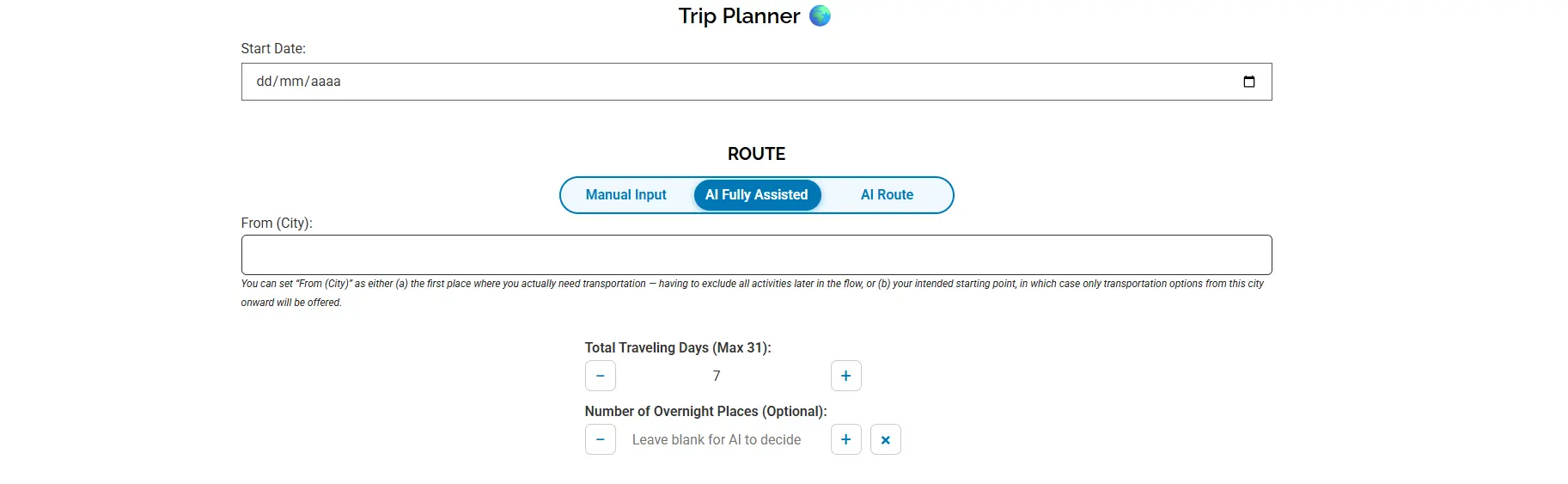Click the 'Leave blank for AI to decide' field

click(717, 439)
